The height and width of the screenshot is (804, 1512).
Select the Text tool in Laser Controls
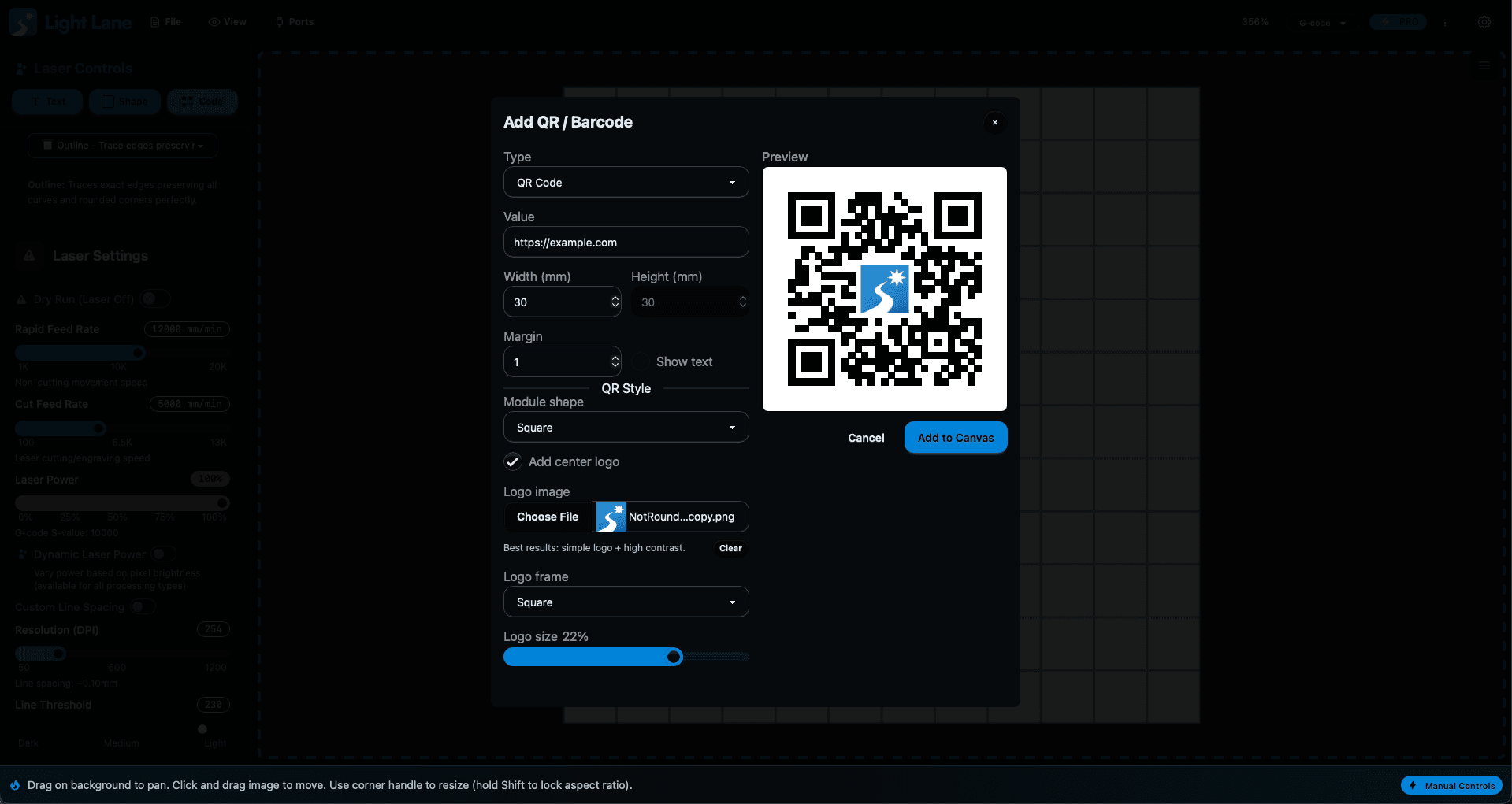(47, 102)
